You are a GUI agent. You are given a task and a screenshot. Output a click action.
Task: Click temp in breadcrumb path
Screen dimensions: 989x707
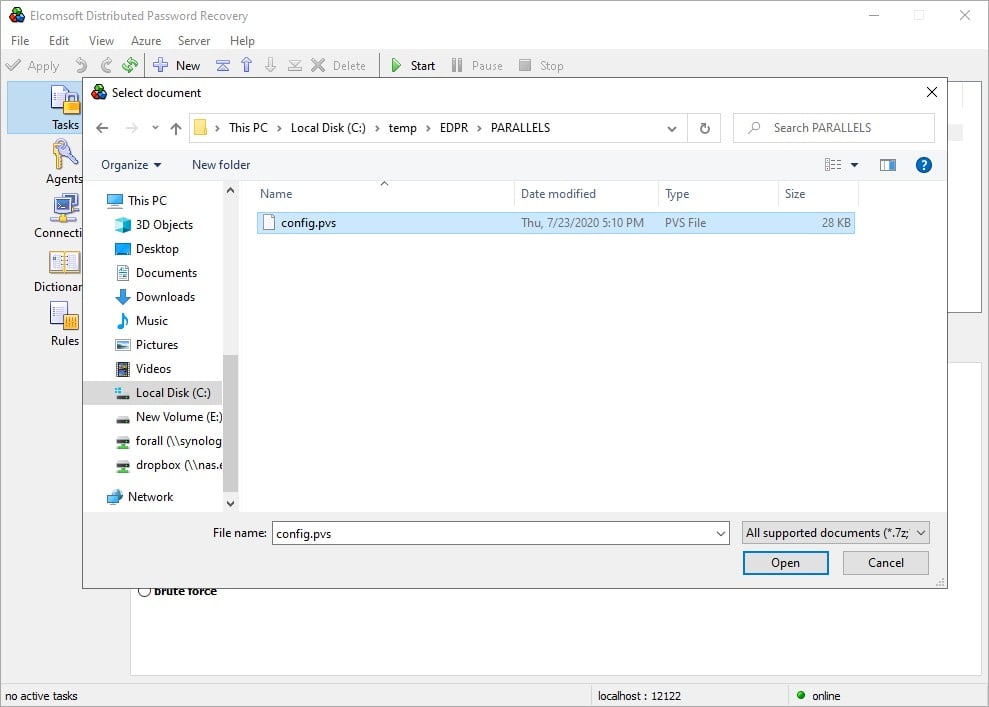click(x=402, y=128)
